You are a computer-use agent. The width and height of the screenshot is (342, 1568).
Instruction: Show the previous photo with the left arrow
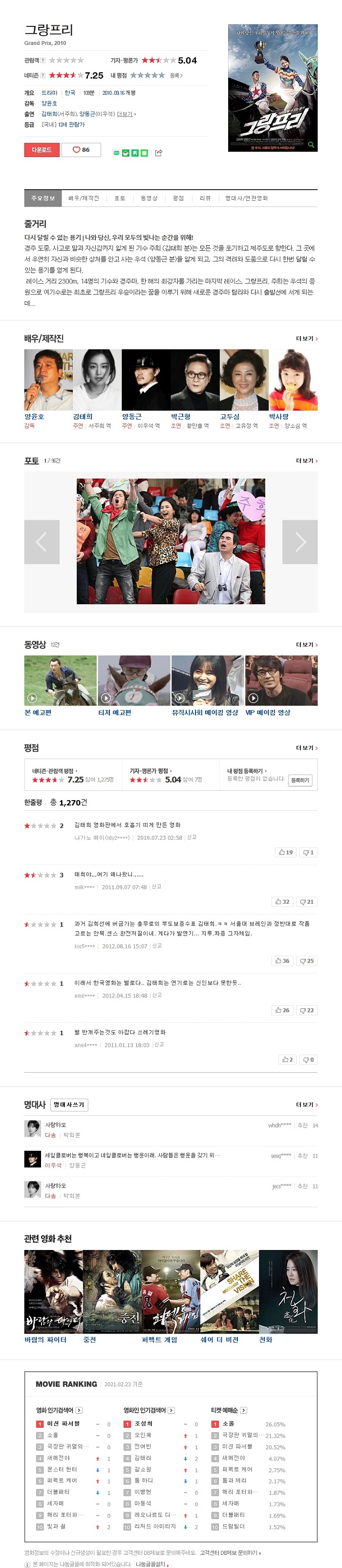(x=42, y=542)
